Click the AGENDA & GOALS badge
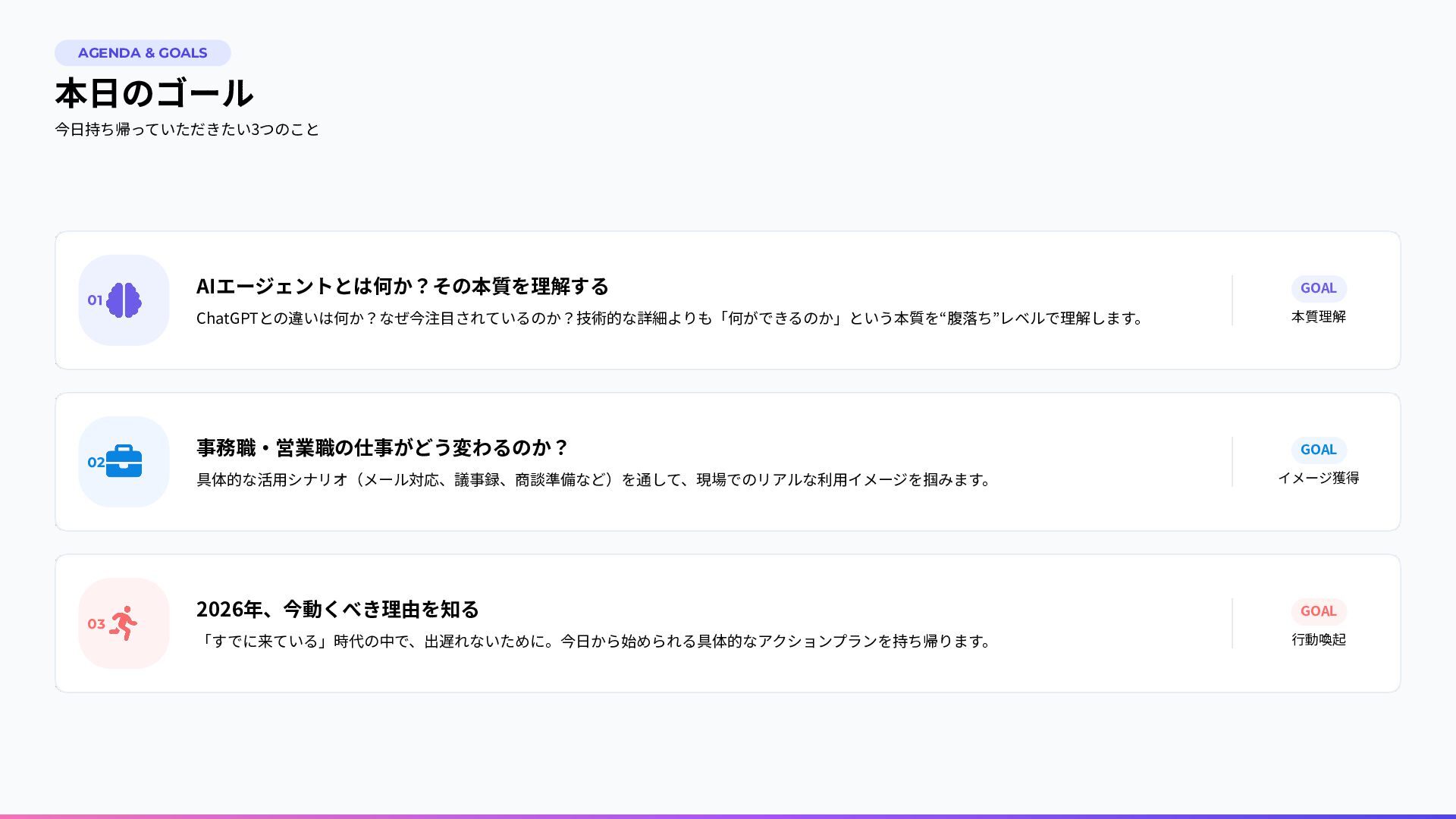 (143, 53)
